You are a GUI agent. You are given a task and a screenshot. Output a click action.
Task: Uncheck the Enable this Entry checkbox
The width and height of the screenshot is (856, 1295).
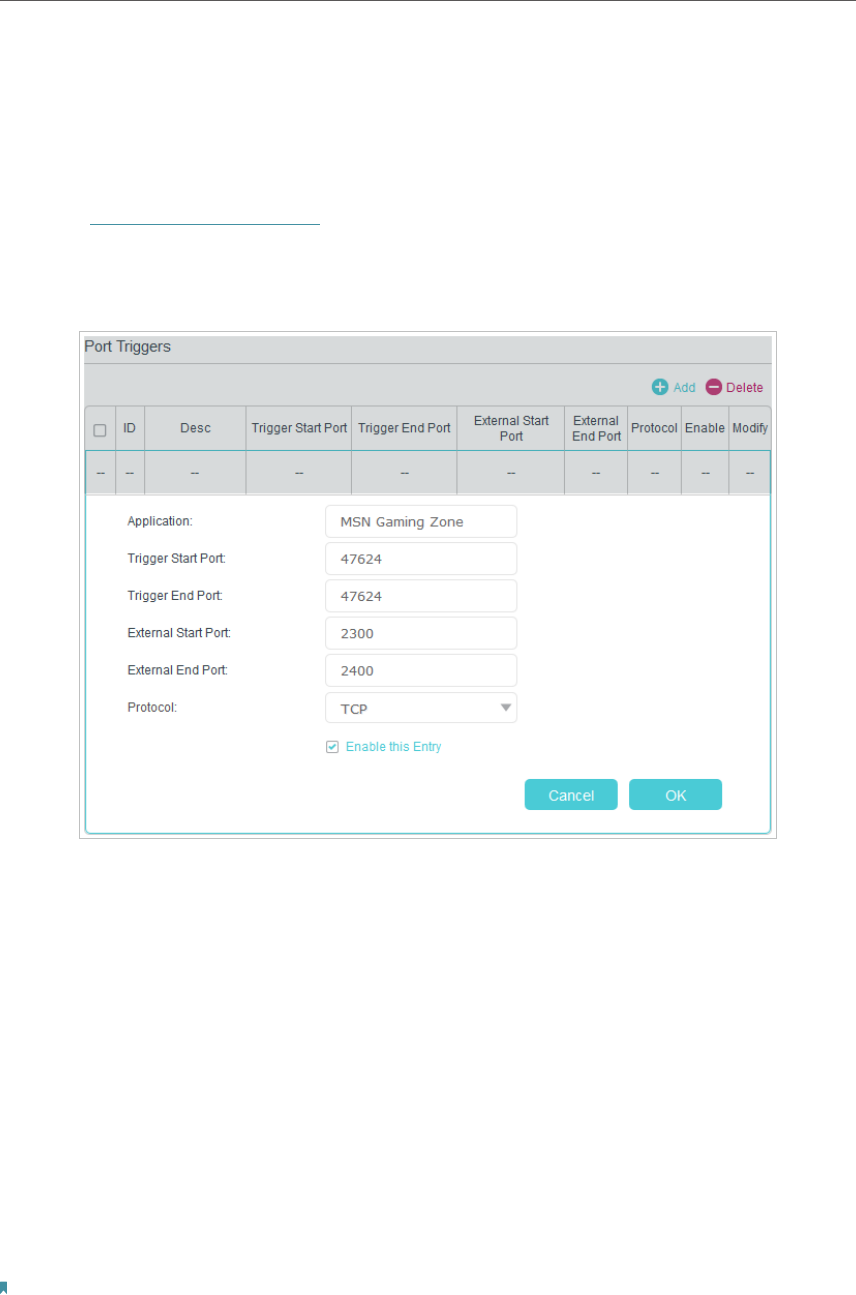click(x=332, y=747)
